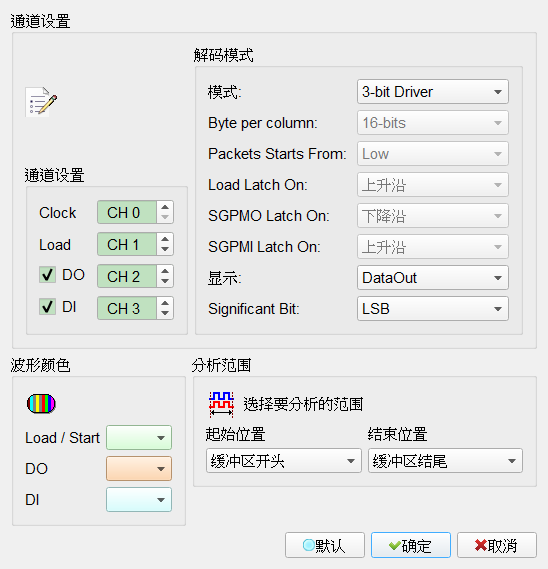Decrease the DO channel number
This screenshot has height=569, width=548.
(165, 281)
